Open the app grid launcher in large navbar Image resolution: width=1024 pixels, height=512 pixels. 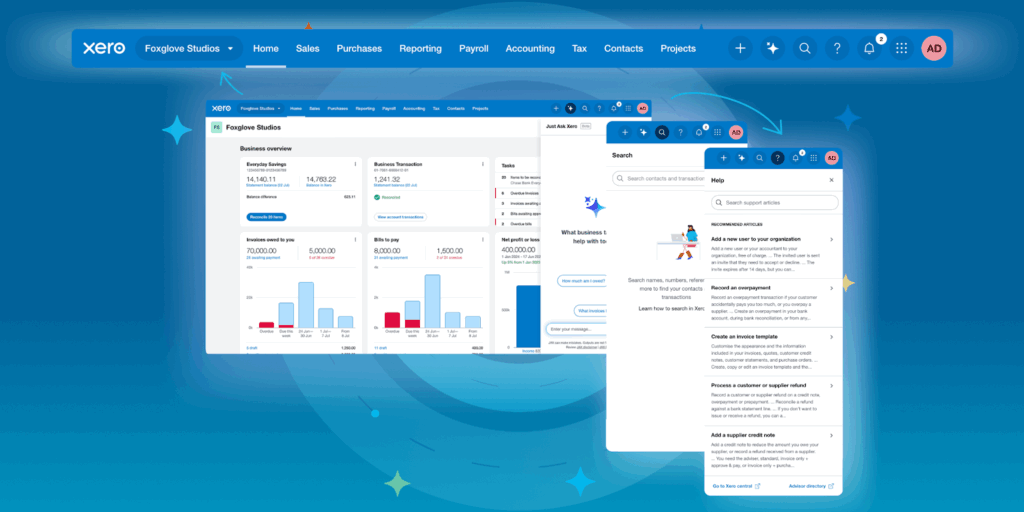coord(901,48)
